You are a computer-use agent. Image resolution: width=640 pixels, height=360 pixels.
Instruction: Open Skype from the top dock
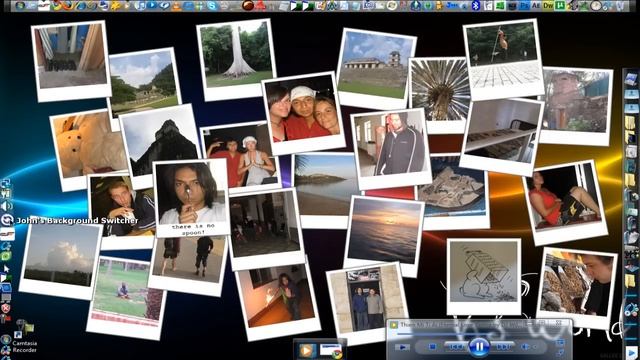[x=212, y=6]
